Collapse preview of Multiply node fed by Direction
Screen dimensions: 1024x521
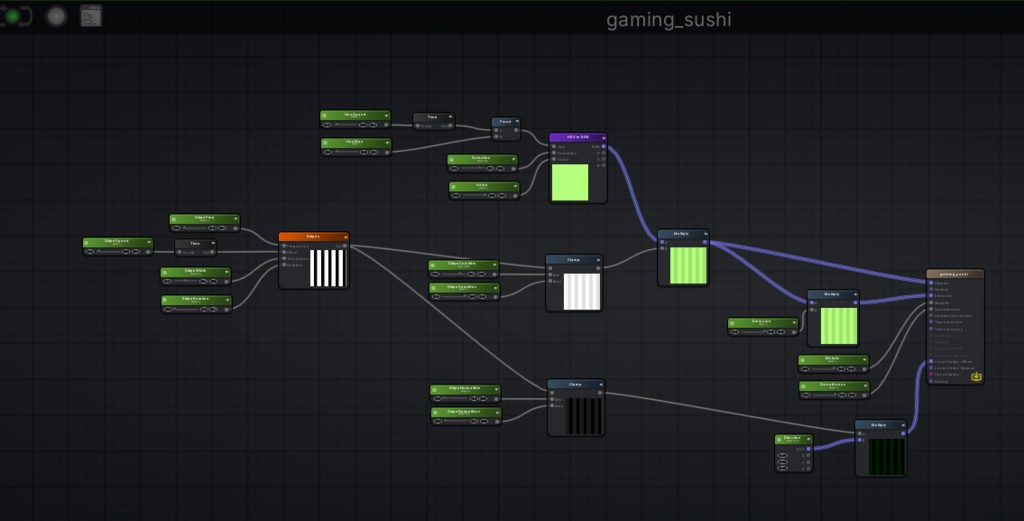tap(903, 425)
